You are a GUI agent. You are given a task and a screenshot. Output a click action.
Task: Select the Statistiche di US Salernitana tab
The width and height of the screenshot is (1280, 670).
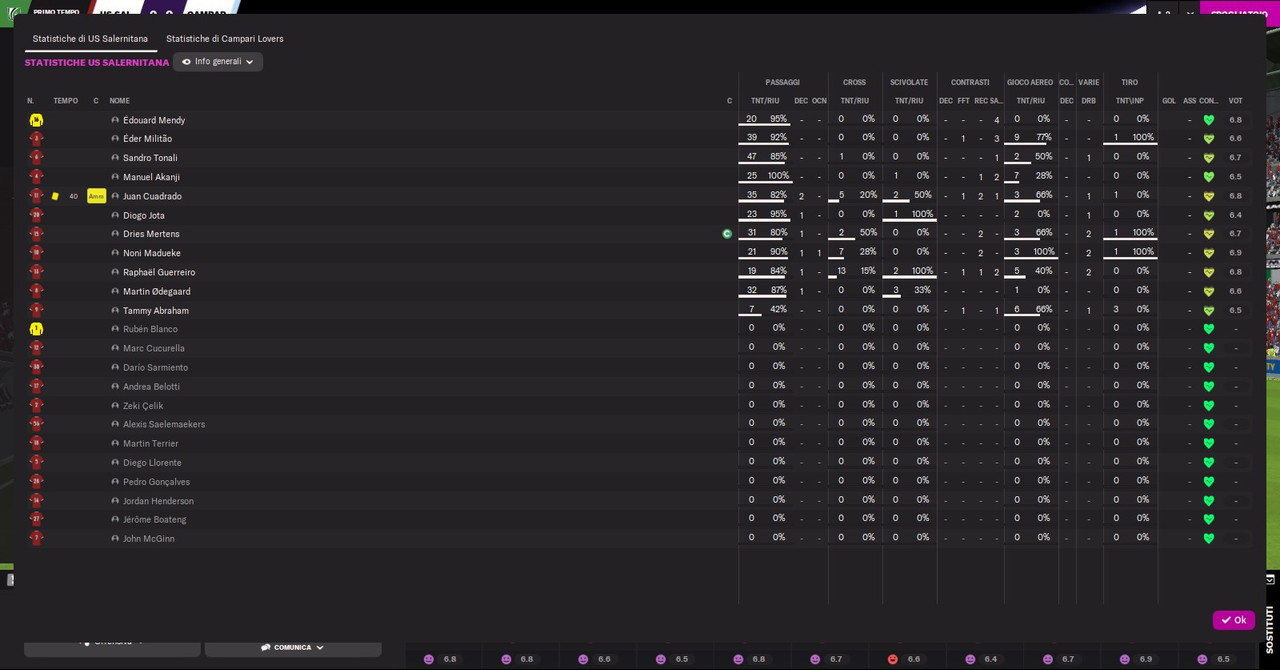90,39
